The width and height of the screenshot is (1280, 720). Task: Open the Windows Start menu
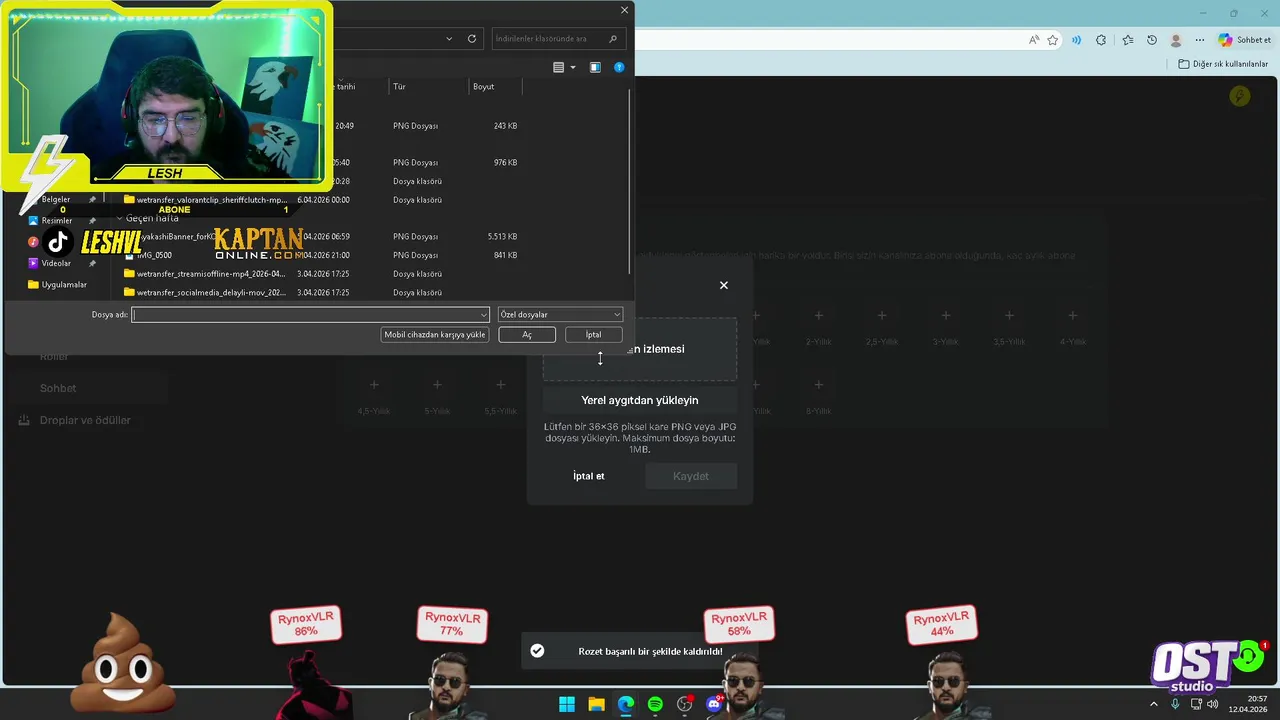click(567, 704)
